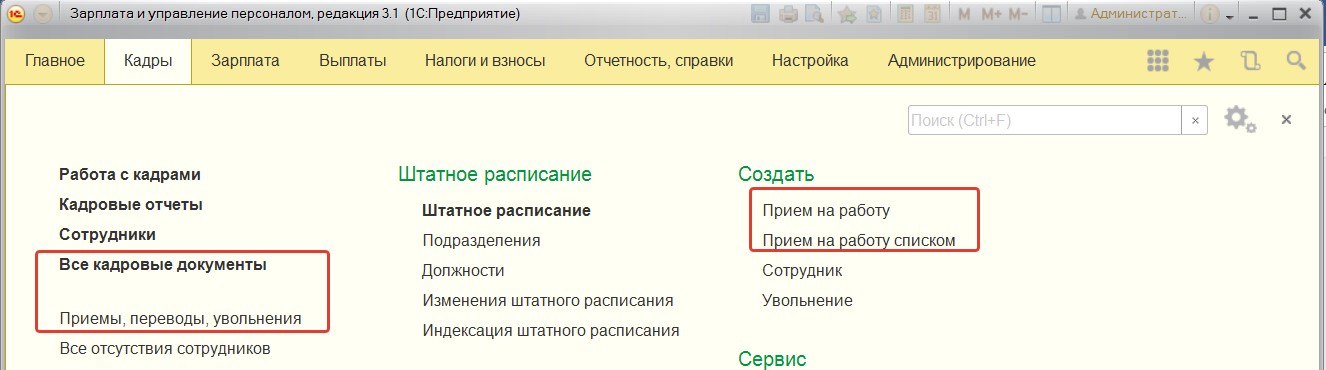Screen dimensions: 1326x370
Task: Clear search field with x button
Action: point(1194,120)
